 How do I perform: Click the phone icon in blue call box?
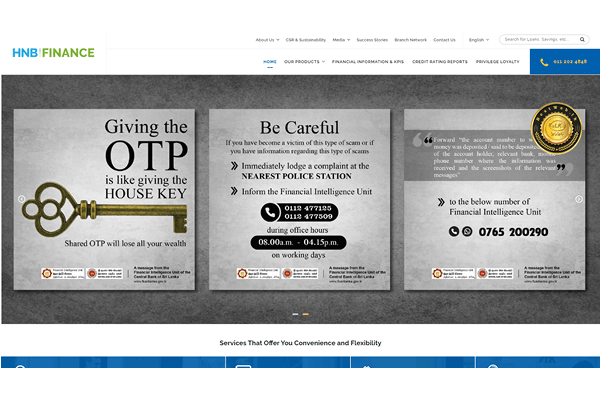tap(545, 62)
